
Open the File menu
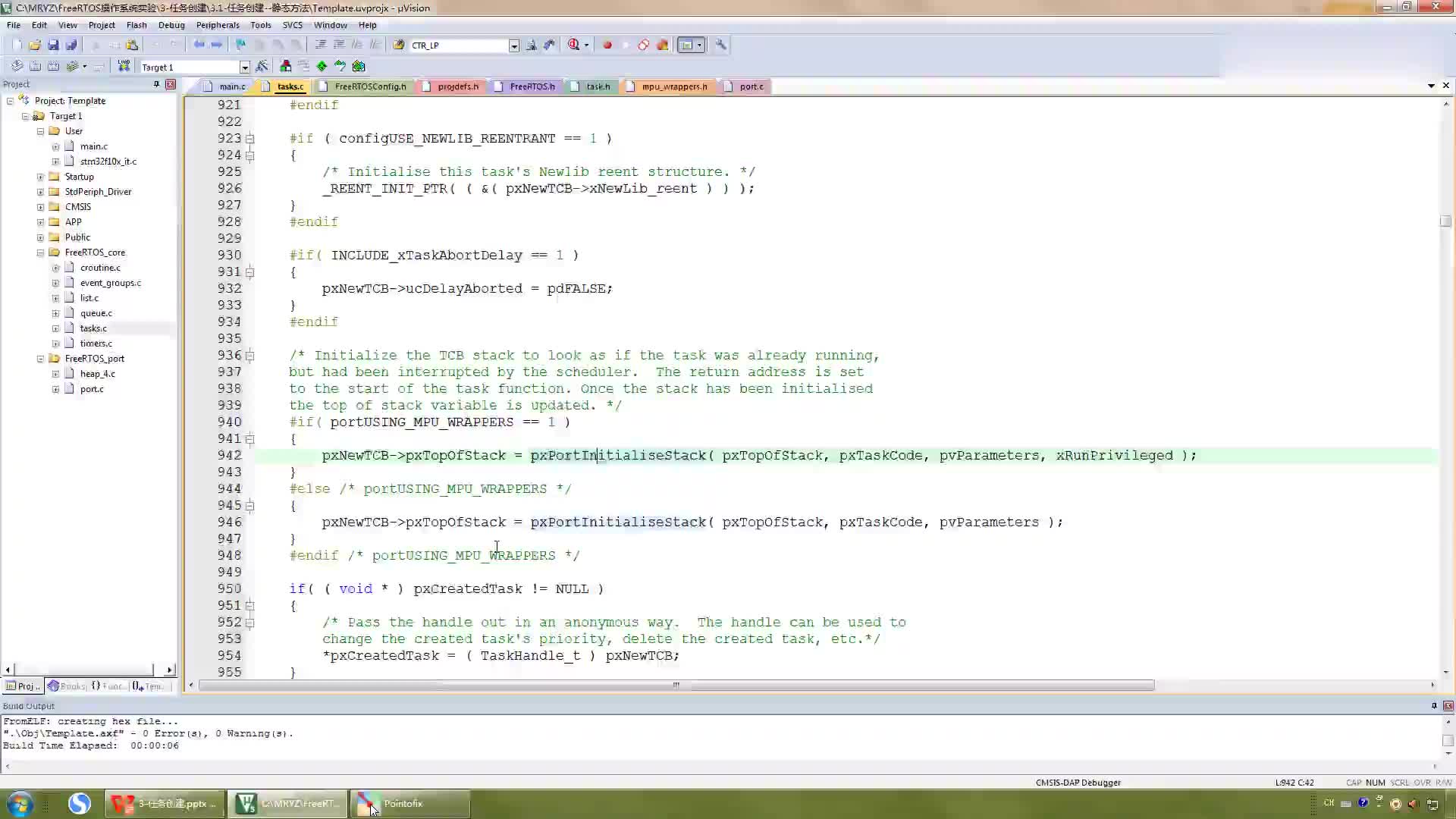[x=14, y=25]
